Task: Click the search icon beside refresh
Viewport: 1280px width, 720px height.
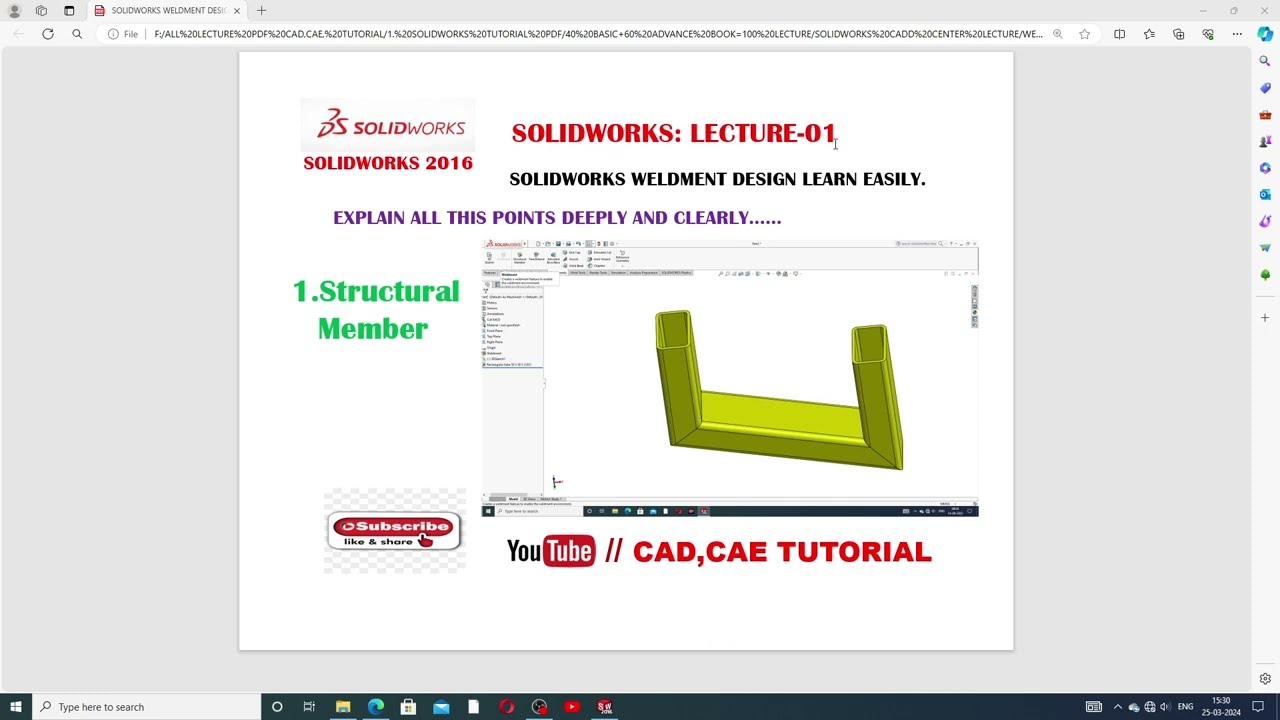Action: tap(77, 34)
